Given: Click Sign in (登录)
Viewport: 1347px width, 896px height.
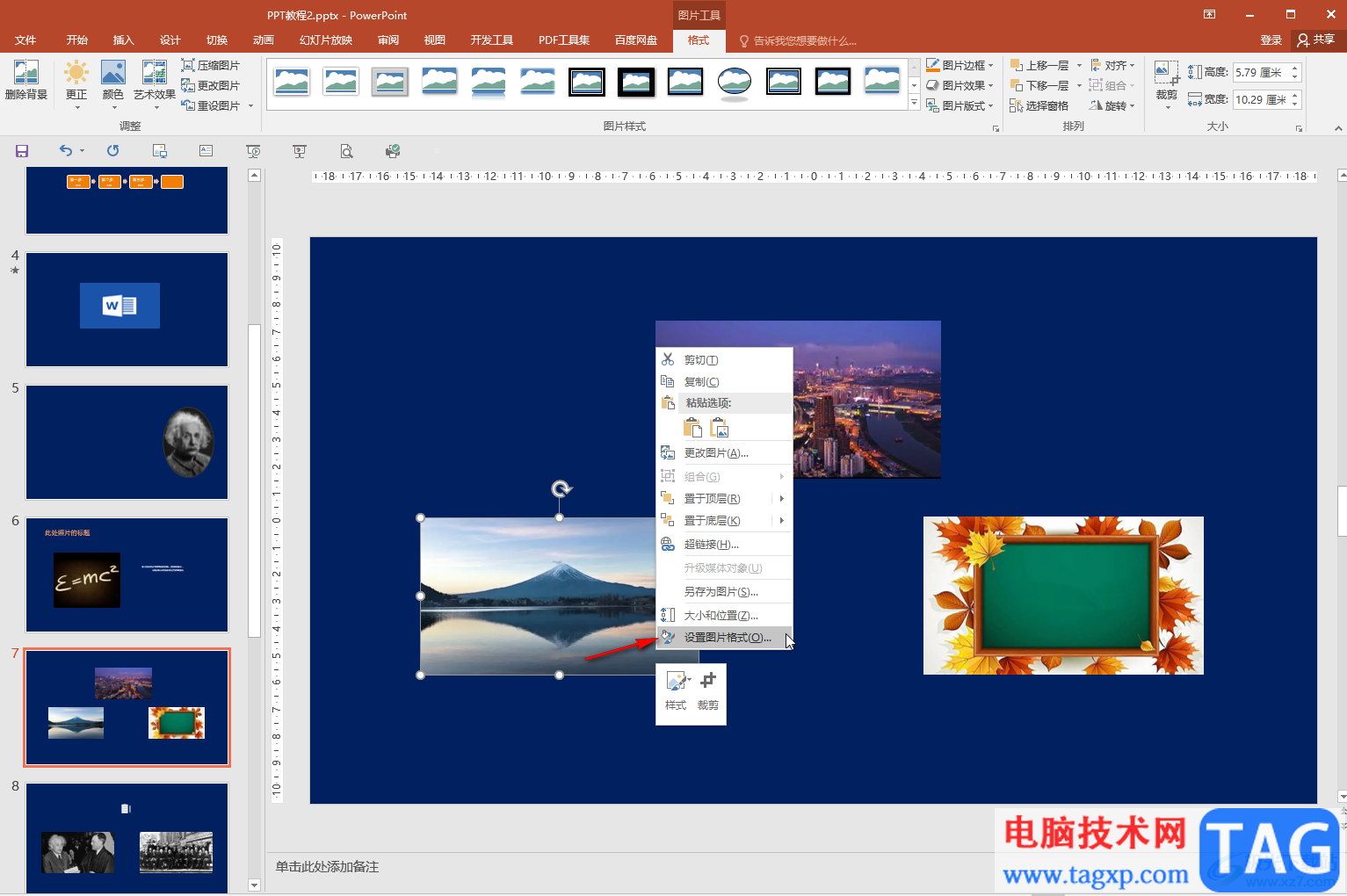Looking at the screenshot, I should (1271, 40).
